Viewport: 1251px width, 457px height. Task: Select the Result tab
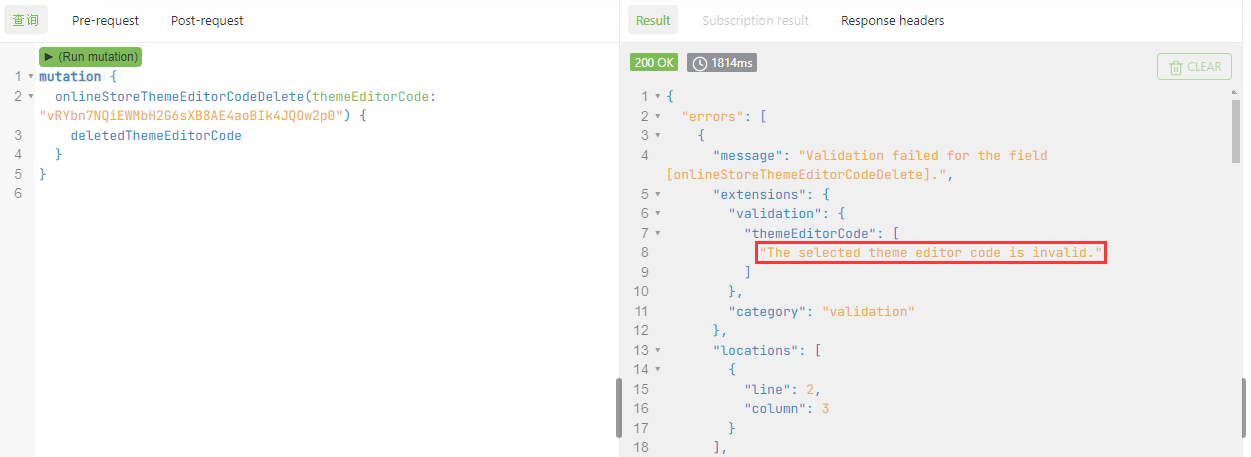[653, 20]
